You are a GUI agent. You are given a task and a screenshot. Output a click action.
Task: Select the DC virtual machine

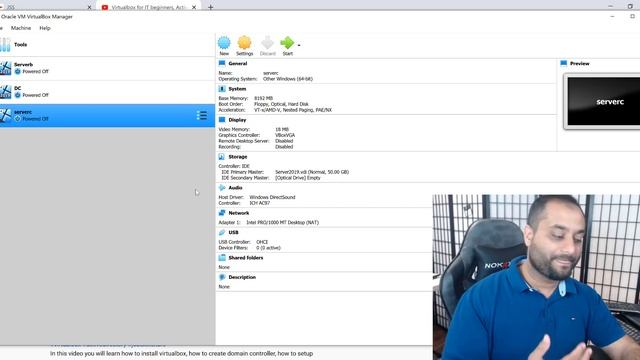pos(107,92)
